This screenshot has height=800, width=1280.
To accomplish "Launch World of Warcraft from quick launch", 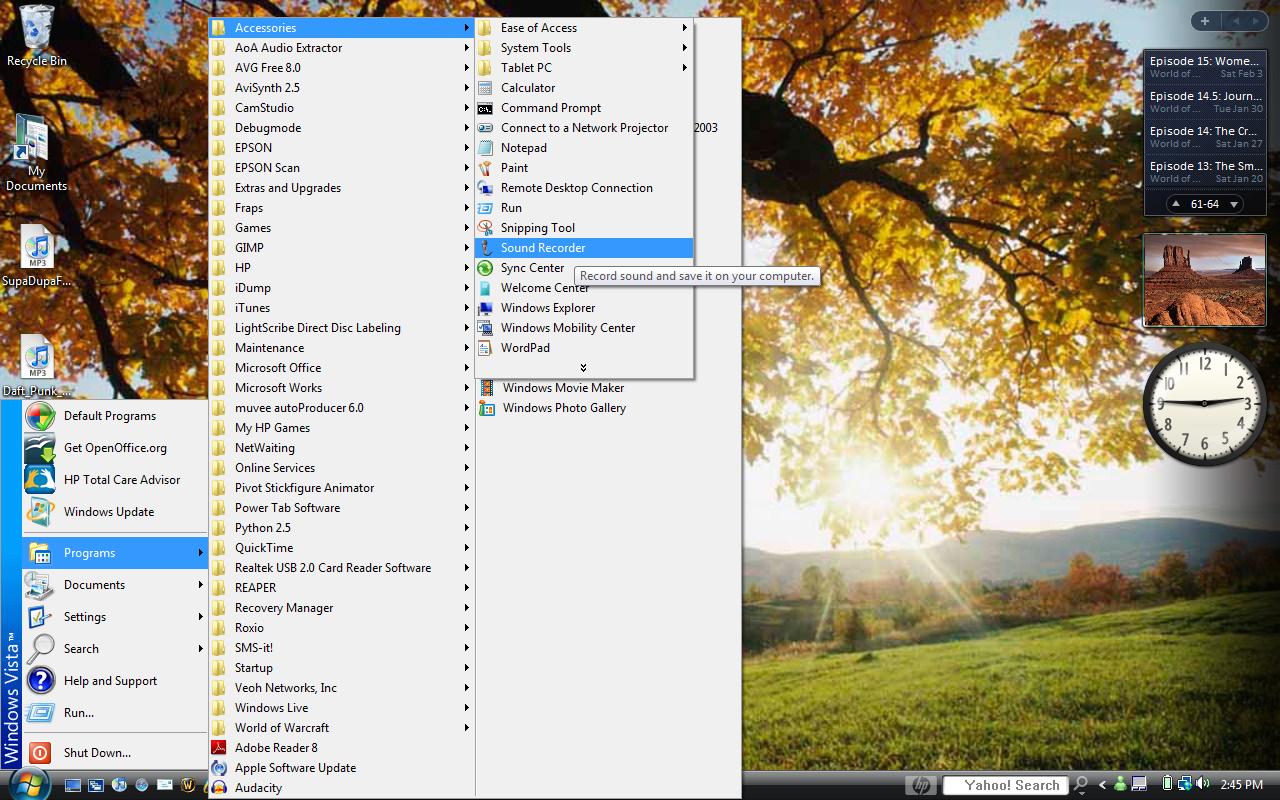I will tap(188, 786).
